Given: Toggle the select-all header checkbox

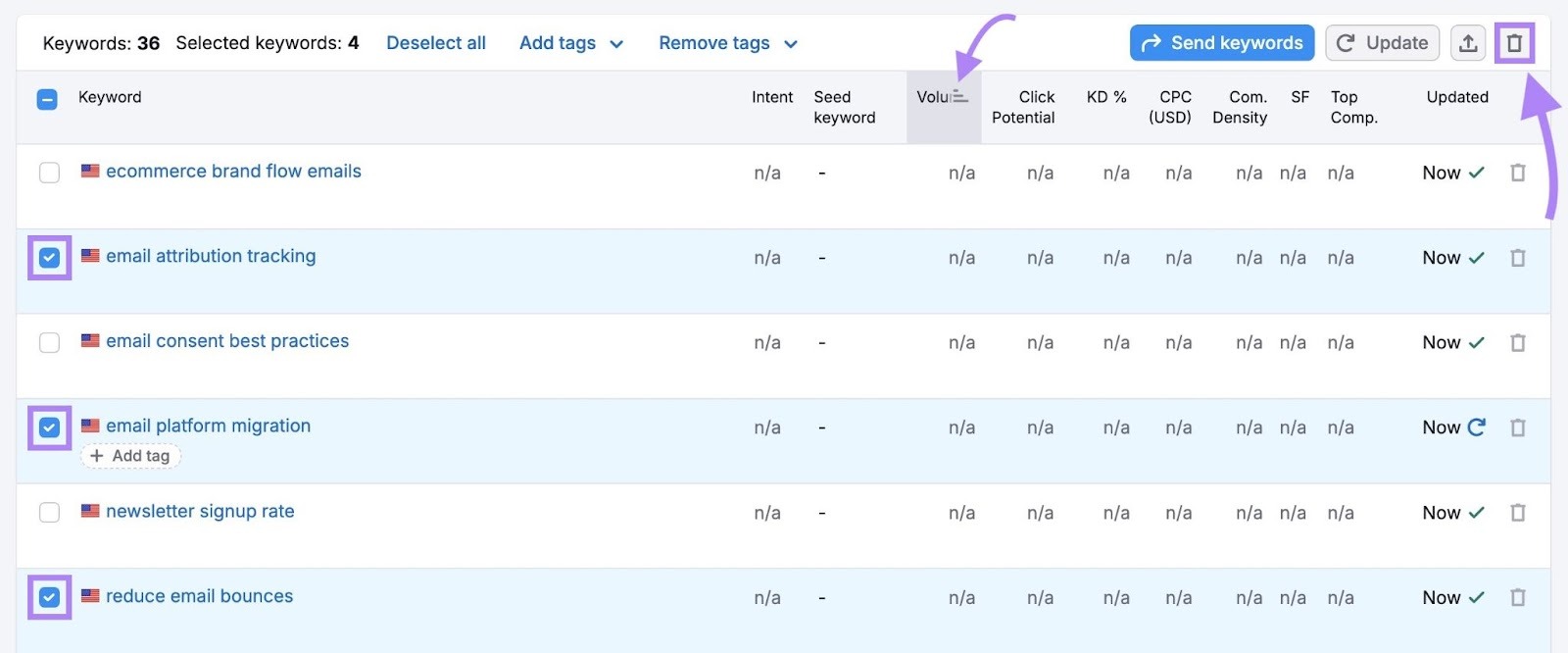Looking at the screenshot, I should click(x=47, y=99).
